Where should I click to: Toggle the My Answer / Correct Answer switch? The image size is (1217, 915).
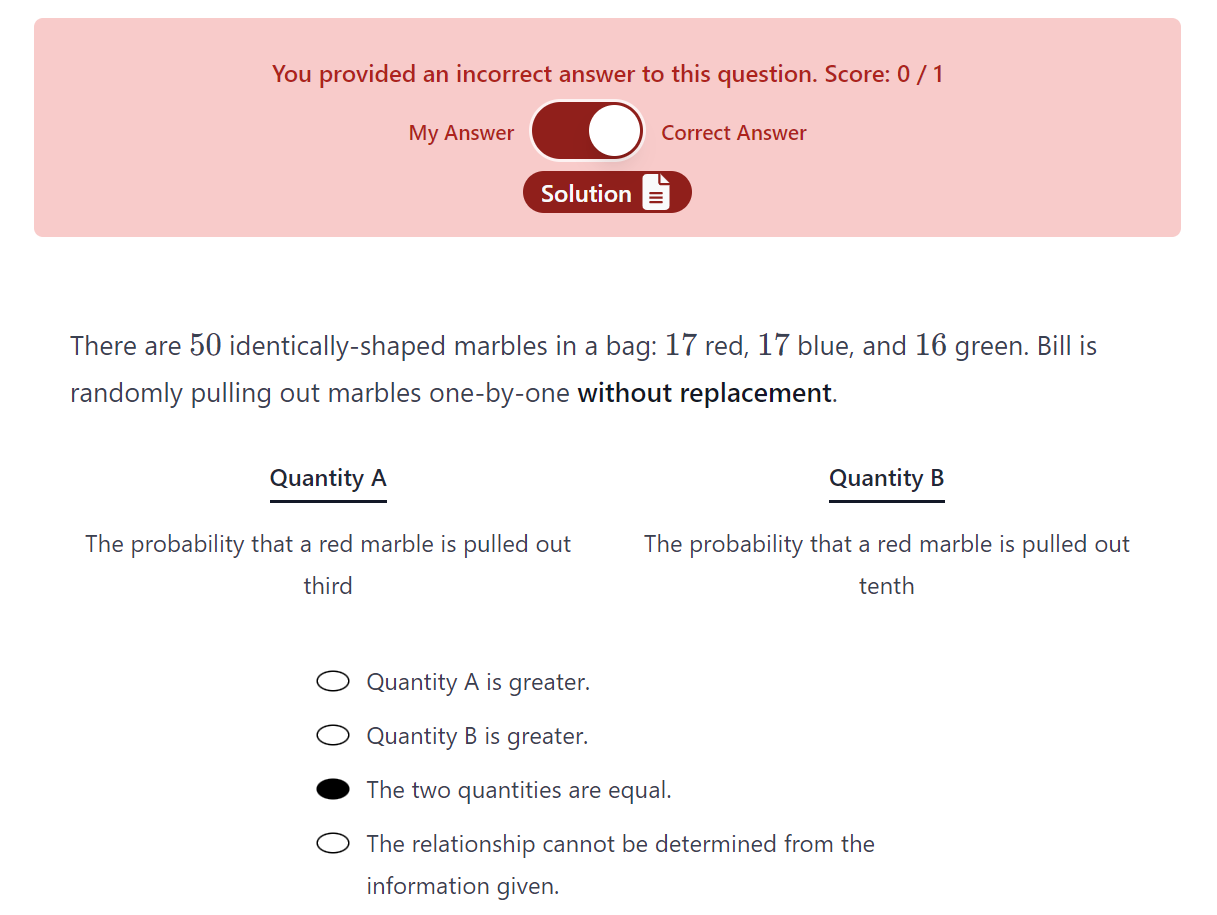587,132
